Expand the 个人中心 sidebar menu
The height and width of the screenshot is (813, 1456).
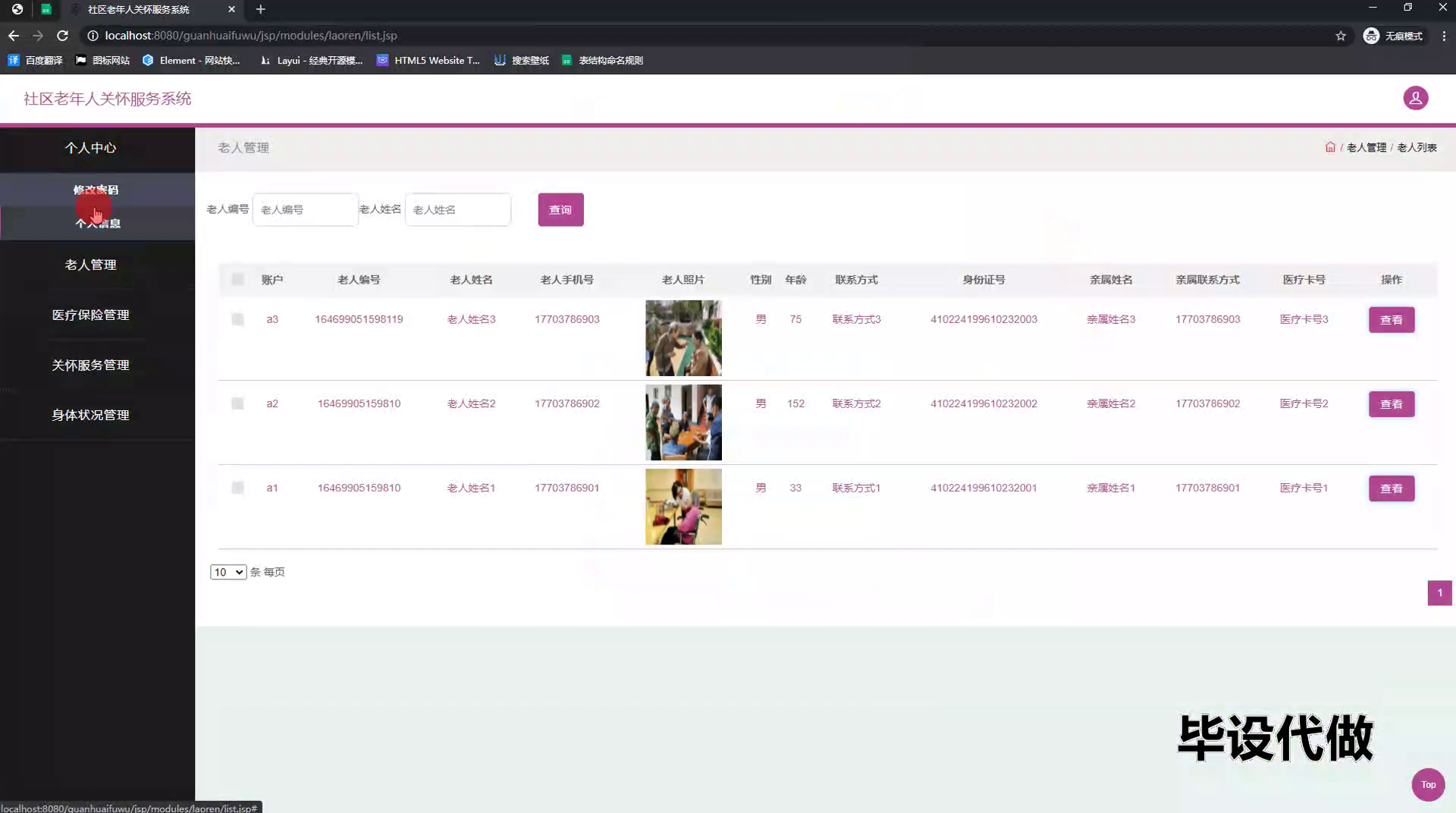click(90, 148)
